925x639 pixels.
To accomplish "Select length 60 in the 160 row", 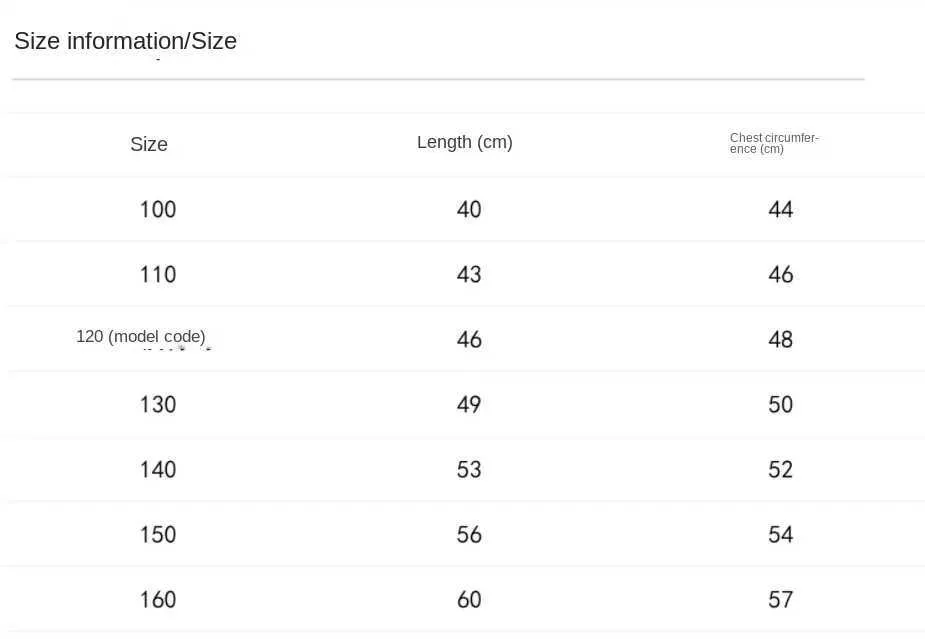I will pyautogui.click(x=469, y=599).
